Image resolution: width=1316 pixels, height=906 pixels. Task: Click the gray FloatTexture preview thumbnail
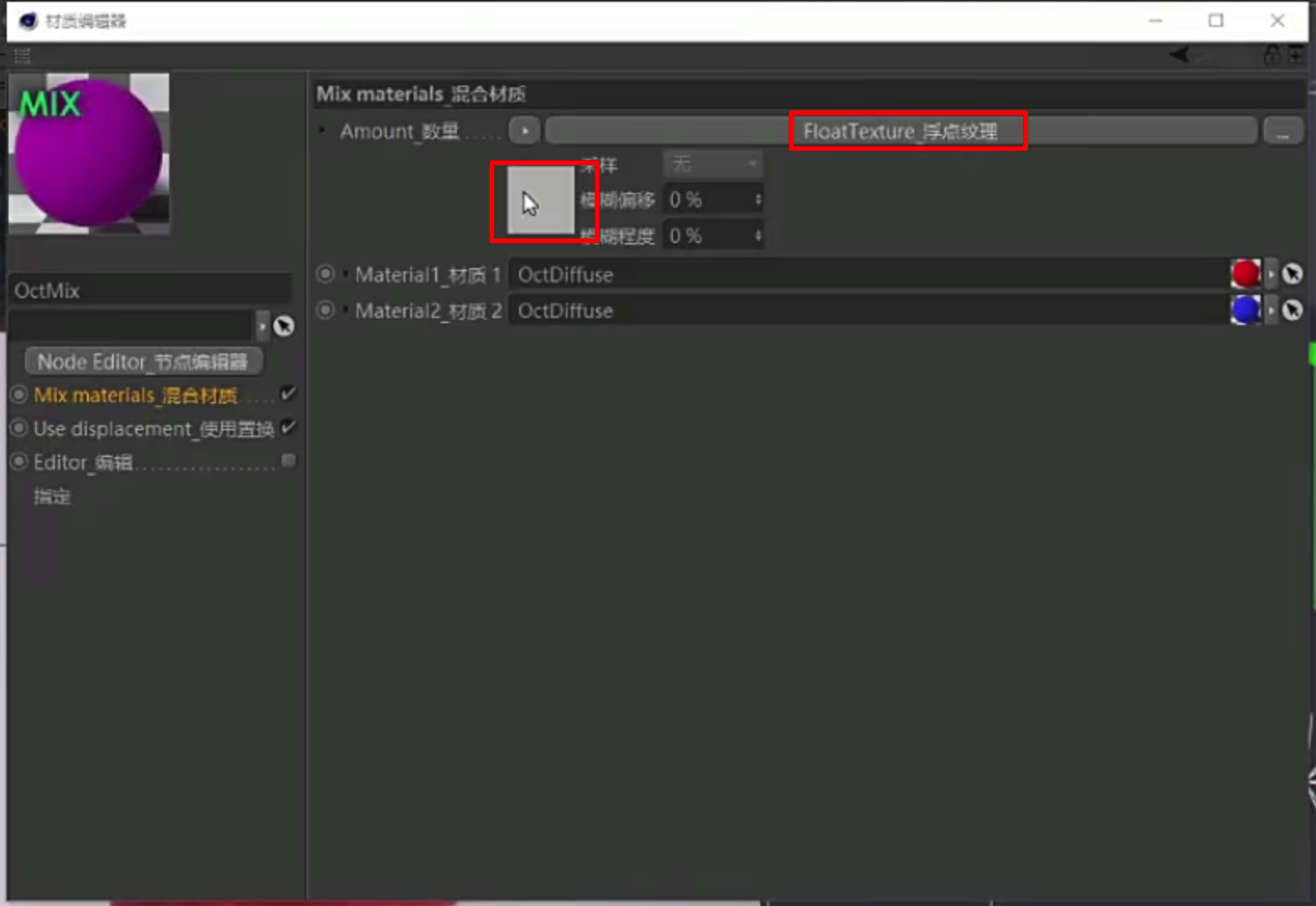541,201
